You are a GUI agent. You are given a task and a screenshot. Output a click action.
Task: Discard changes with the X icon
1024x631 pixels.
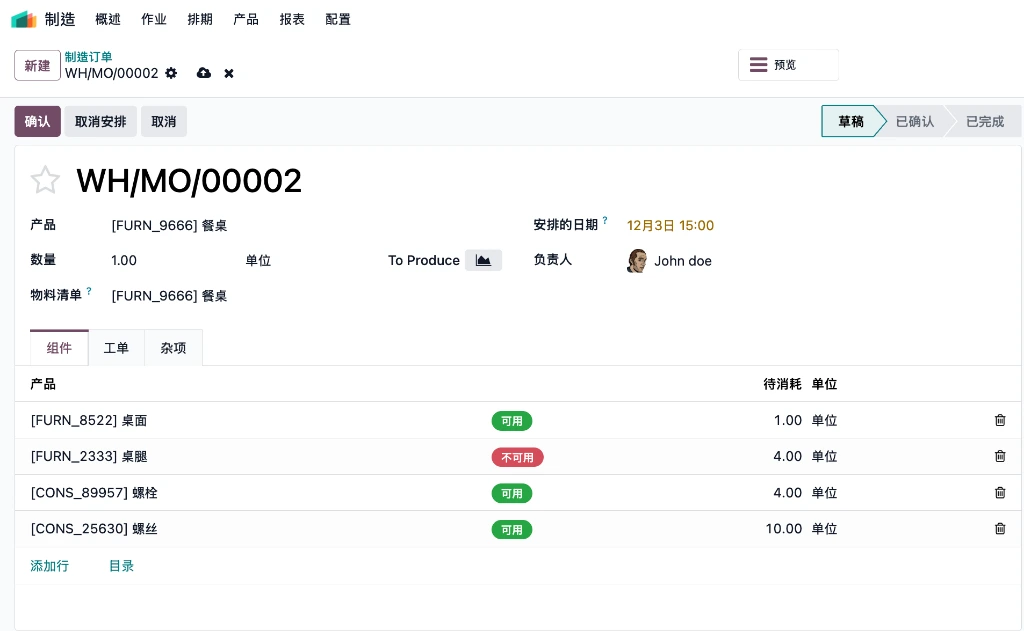point(228,73)
